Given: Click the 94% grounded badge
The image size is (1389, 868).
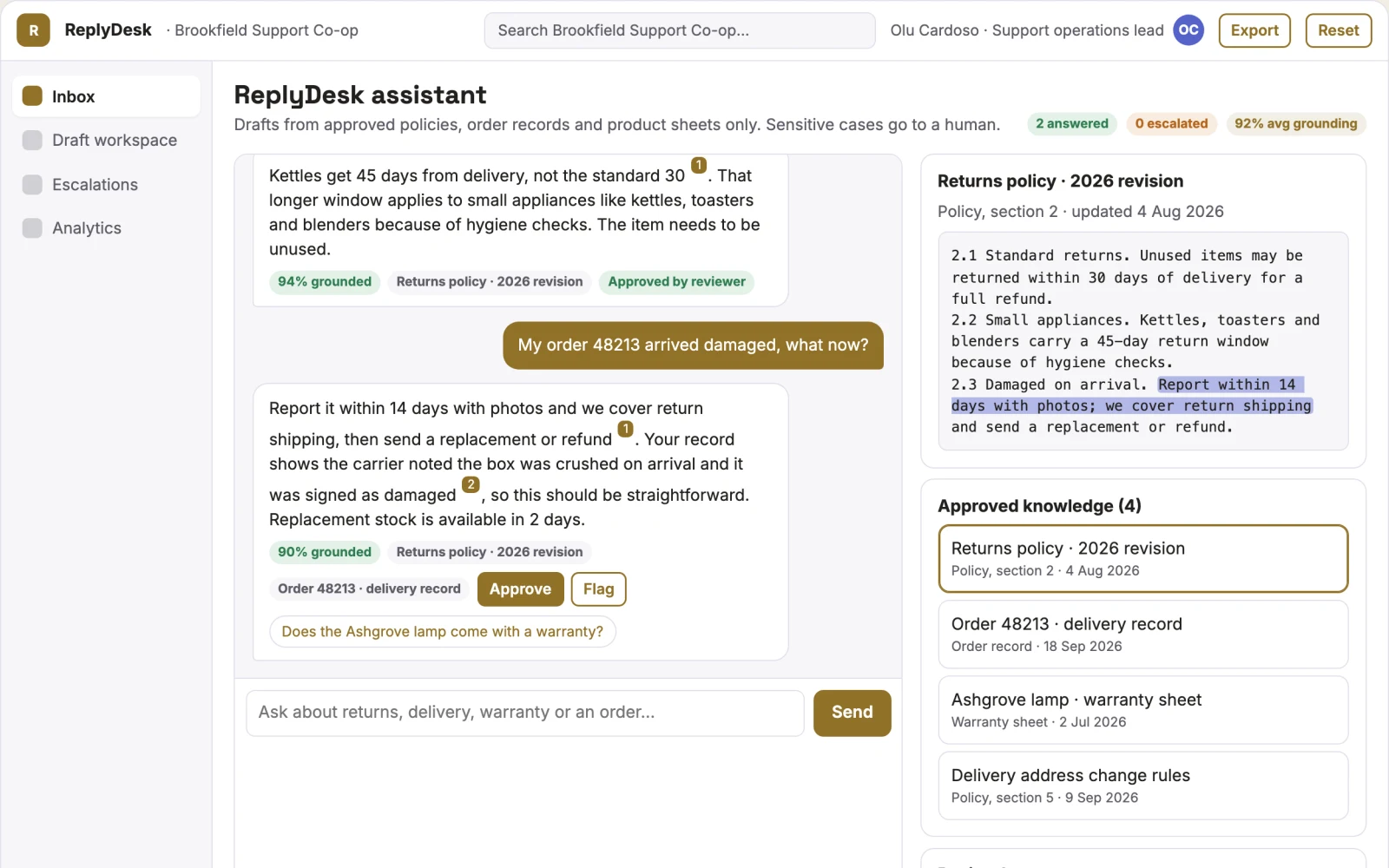Looking at the screenshot, I should (325, 282).
